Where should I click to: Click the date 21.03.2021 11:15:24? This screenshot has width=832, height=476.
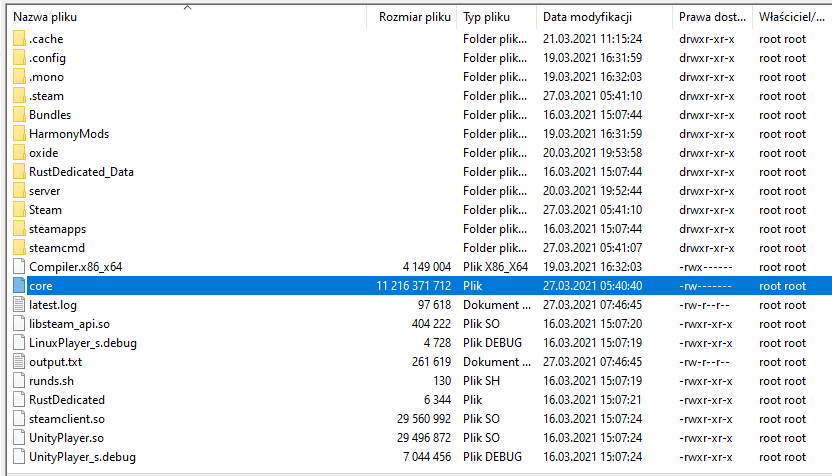[592, 39]
